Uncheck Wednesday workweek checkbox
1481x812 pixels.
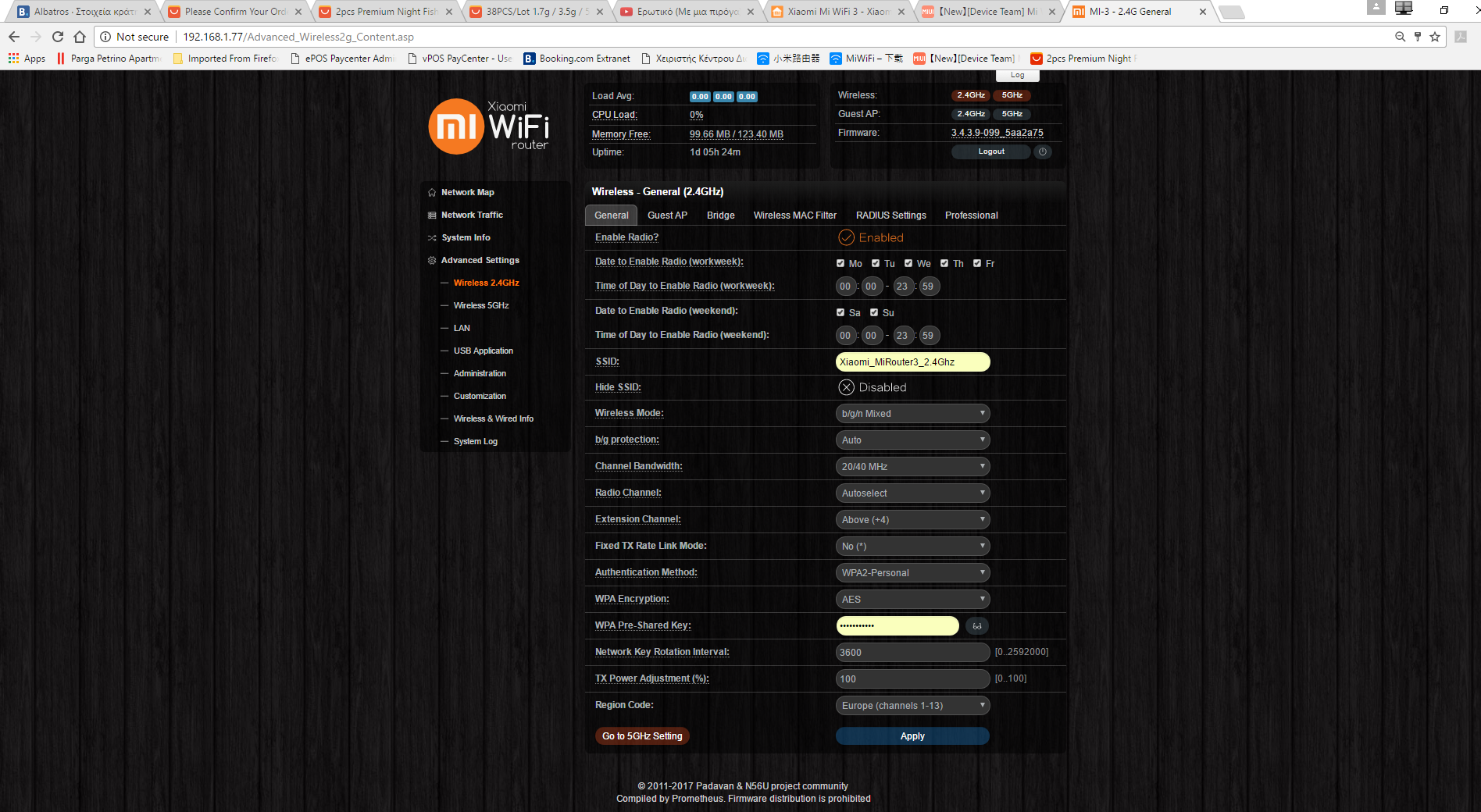[908, 263]
